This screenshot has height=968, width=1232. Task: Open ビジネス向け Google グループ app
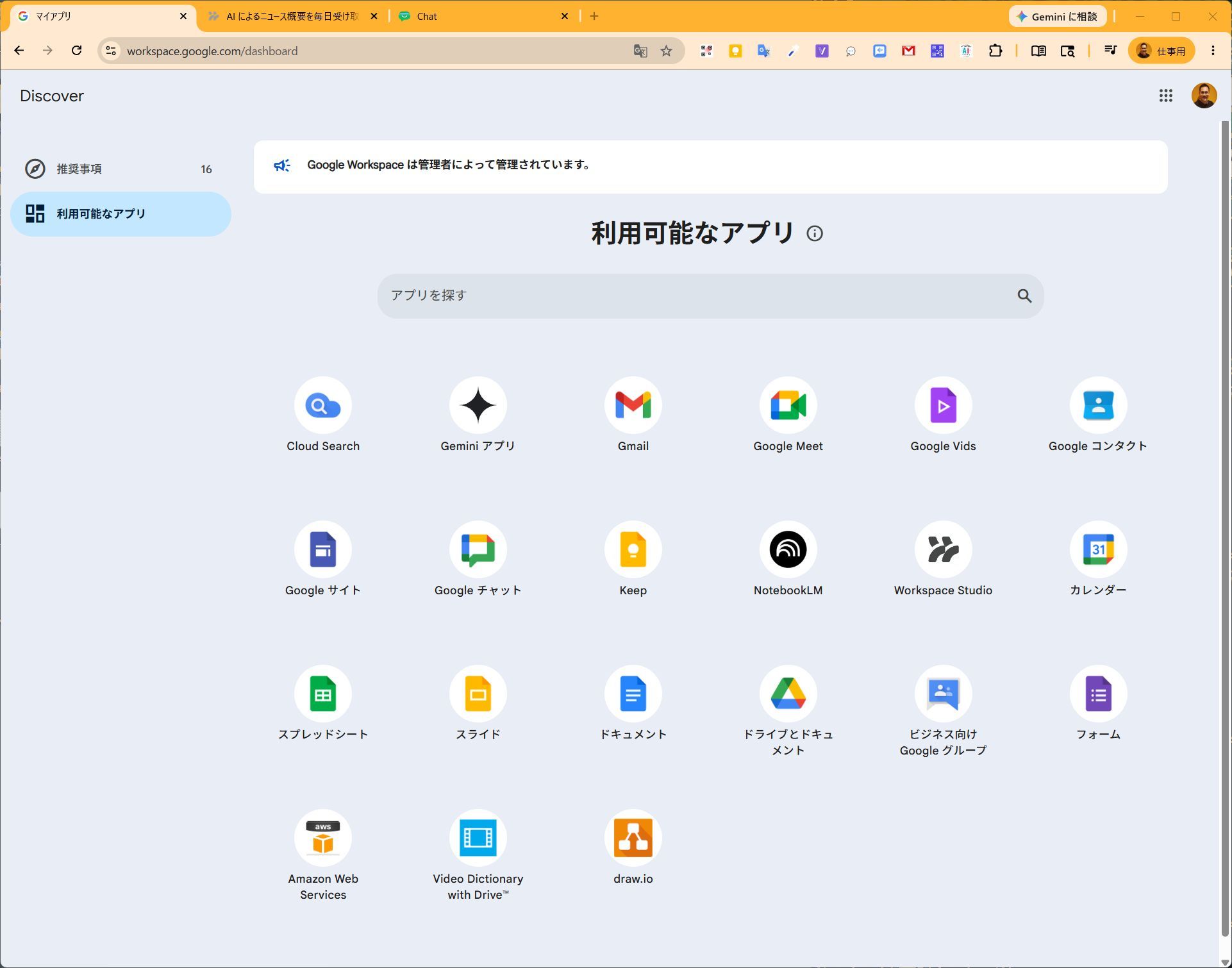(944, 711)
